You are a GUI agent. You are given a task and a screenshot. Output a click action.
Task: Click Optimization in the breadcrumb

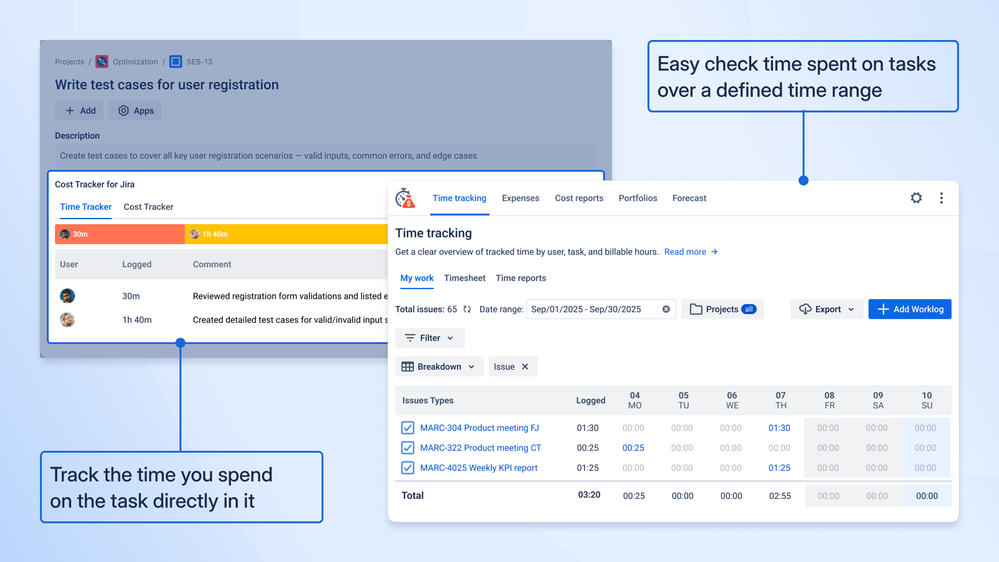click(x=135, y=62)
